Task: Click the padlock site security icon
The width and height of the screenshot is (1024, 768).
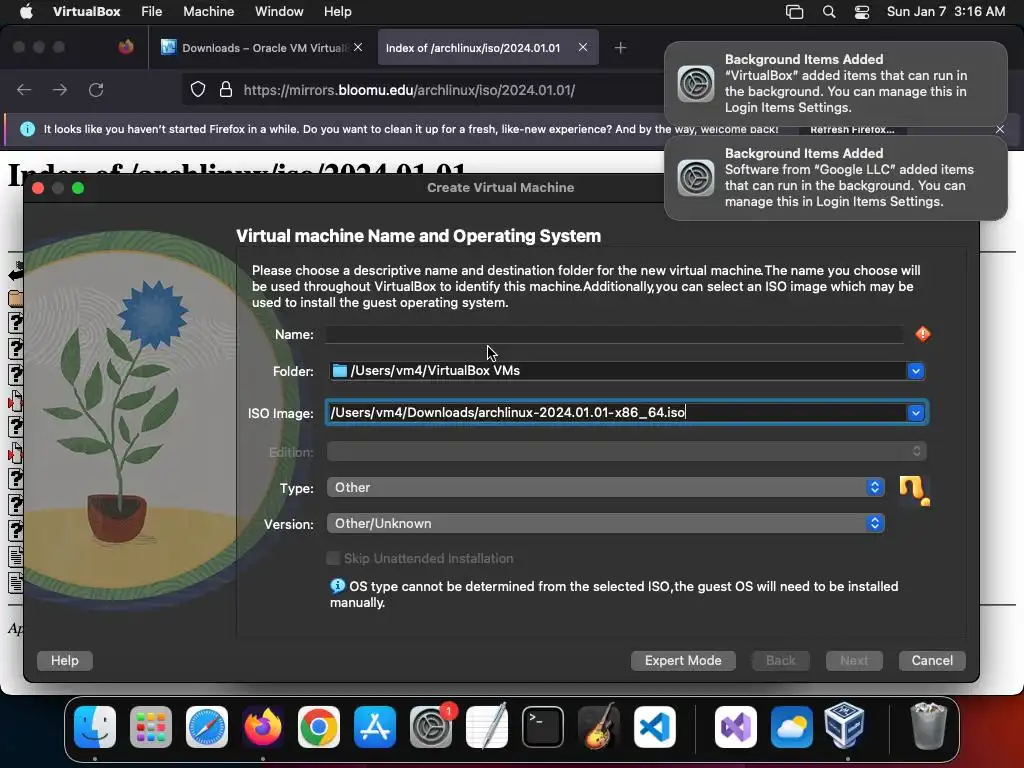Action: tap(226, 90)
